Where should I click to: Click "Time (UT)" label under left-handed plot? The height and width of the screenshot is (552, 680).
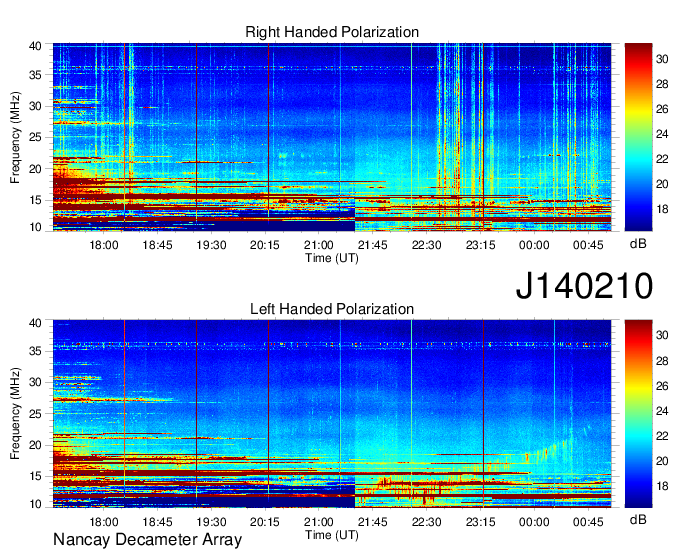coord(332,535)
